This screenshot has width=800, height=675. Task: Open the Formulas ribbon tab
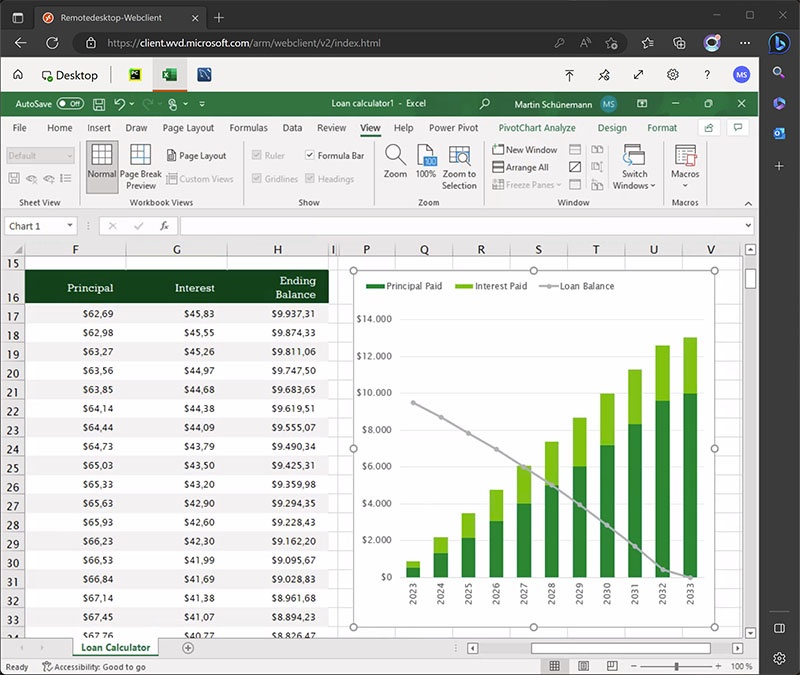[x=248, y=128]
